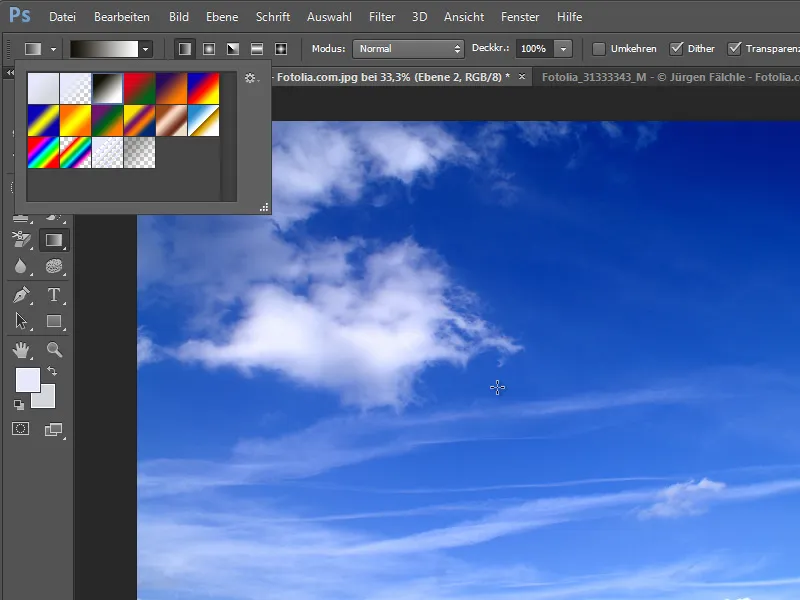
Task: Select the Gradient tool in the toolbox
Action: click(x=54, y=240)
